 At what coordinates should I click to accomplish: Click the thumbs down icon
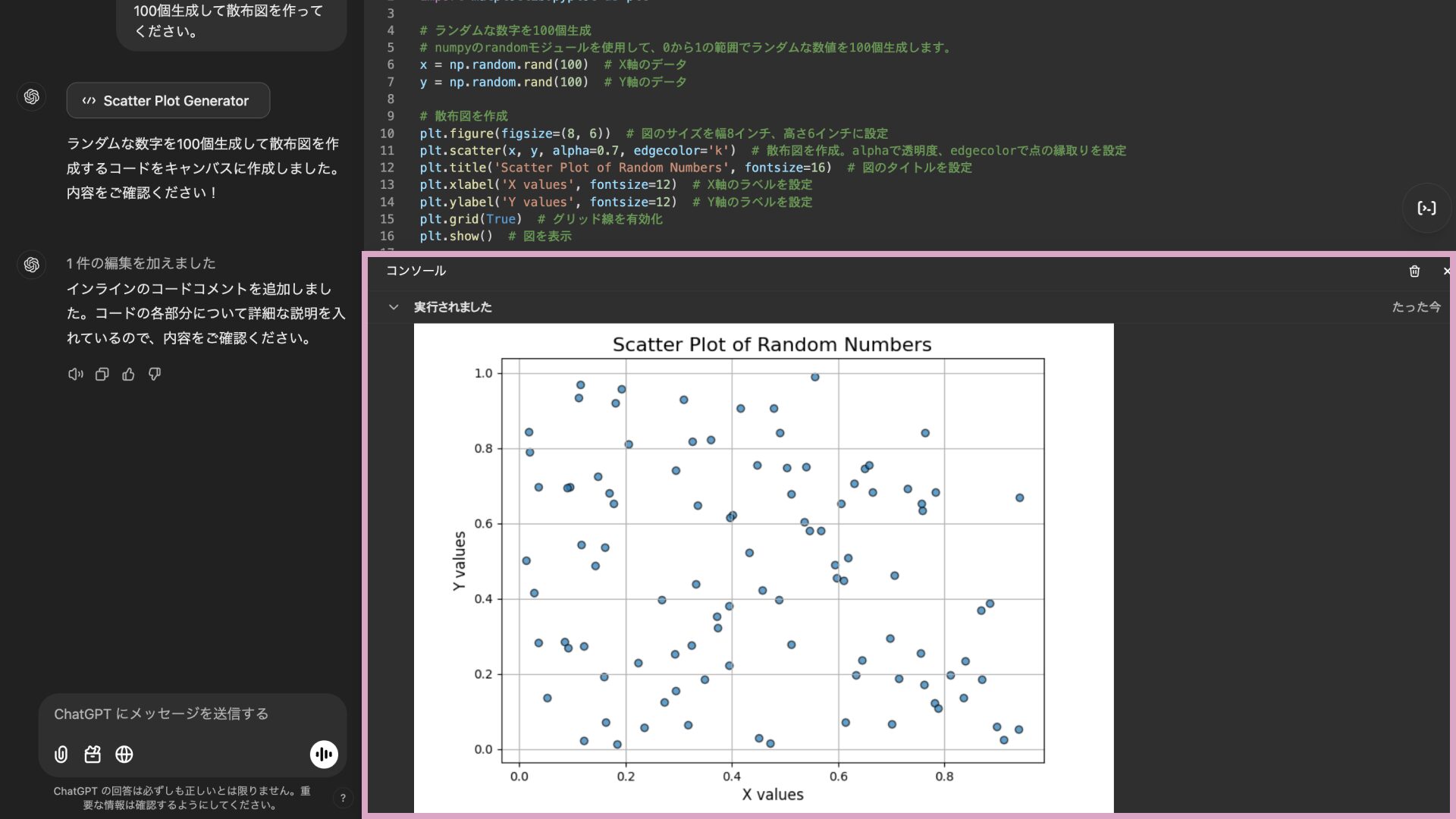155,374
